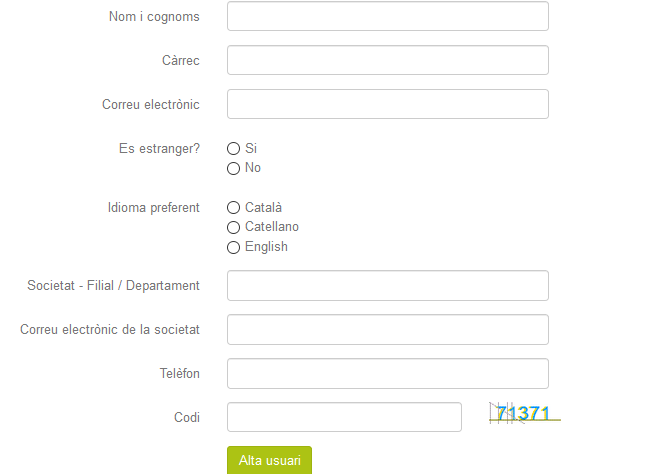This screenshot has height=474, width=645.
Task: Click the Nom i cognoms text field
Action: (x=387, y=16)
